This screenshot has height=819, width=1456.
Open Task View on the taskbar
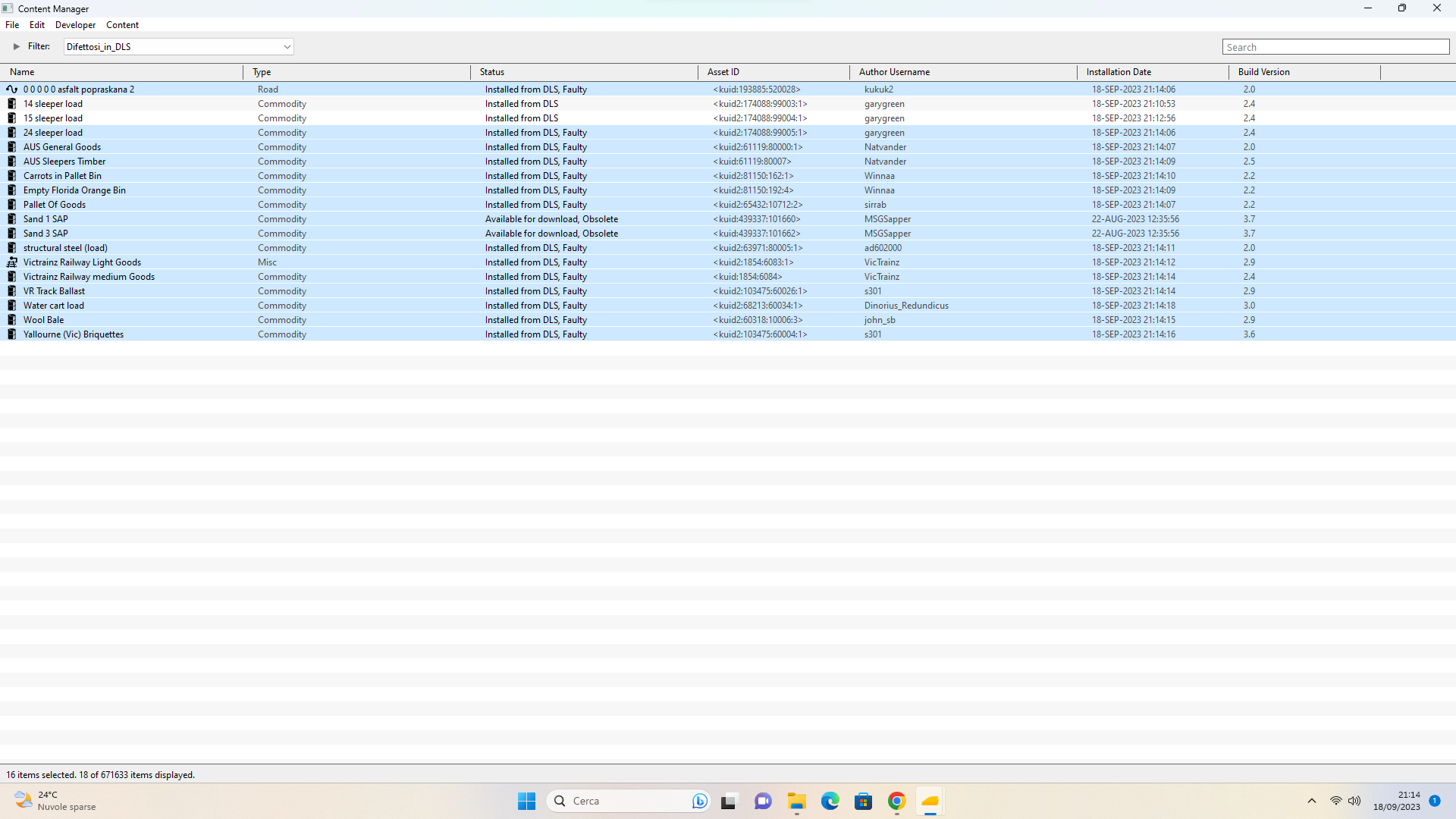pyautogui.click(x=729, y=801)
